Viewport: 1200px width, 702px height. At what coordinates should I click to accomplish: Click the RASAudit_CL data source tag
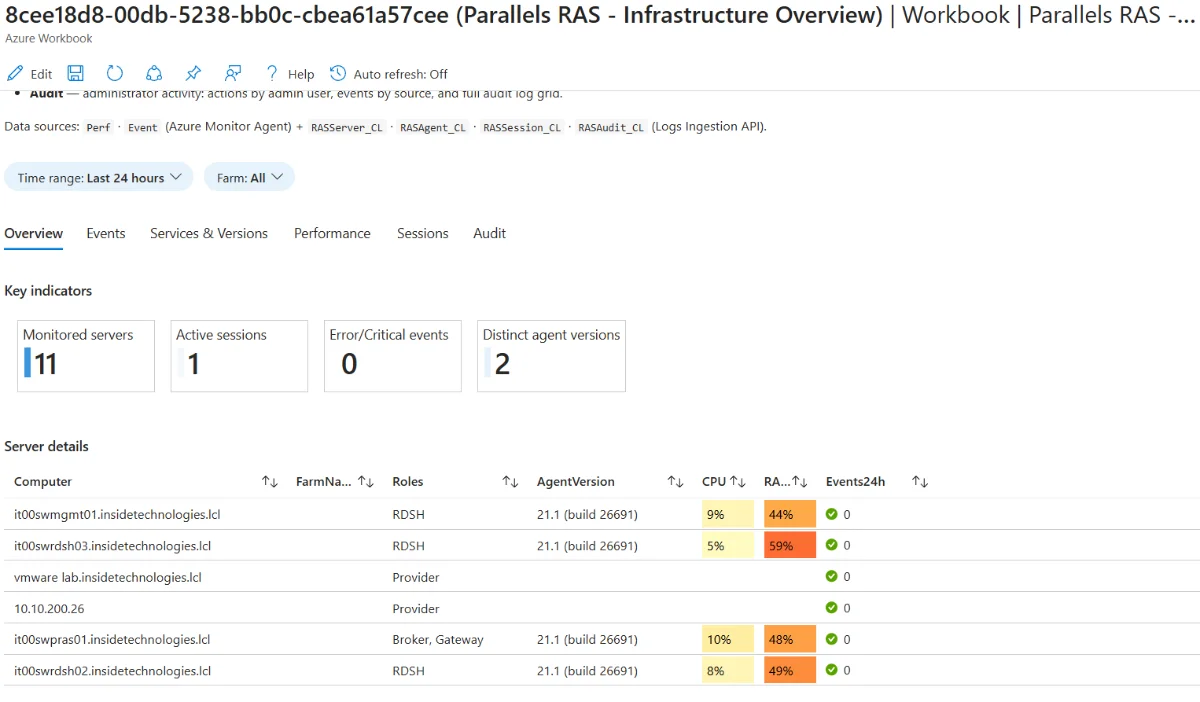(x=611, y=128)
